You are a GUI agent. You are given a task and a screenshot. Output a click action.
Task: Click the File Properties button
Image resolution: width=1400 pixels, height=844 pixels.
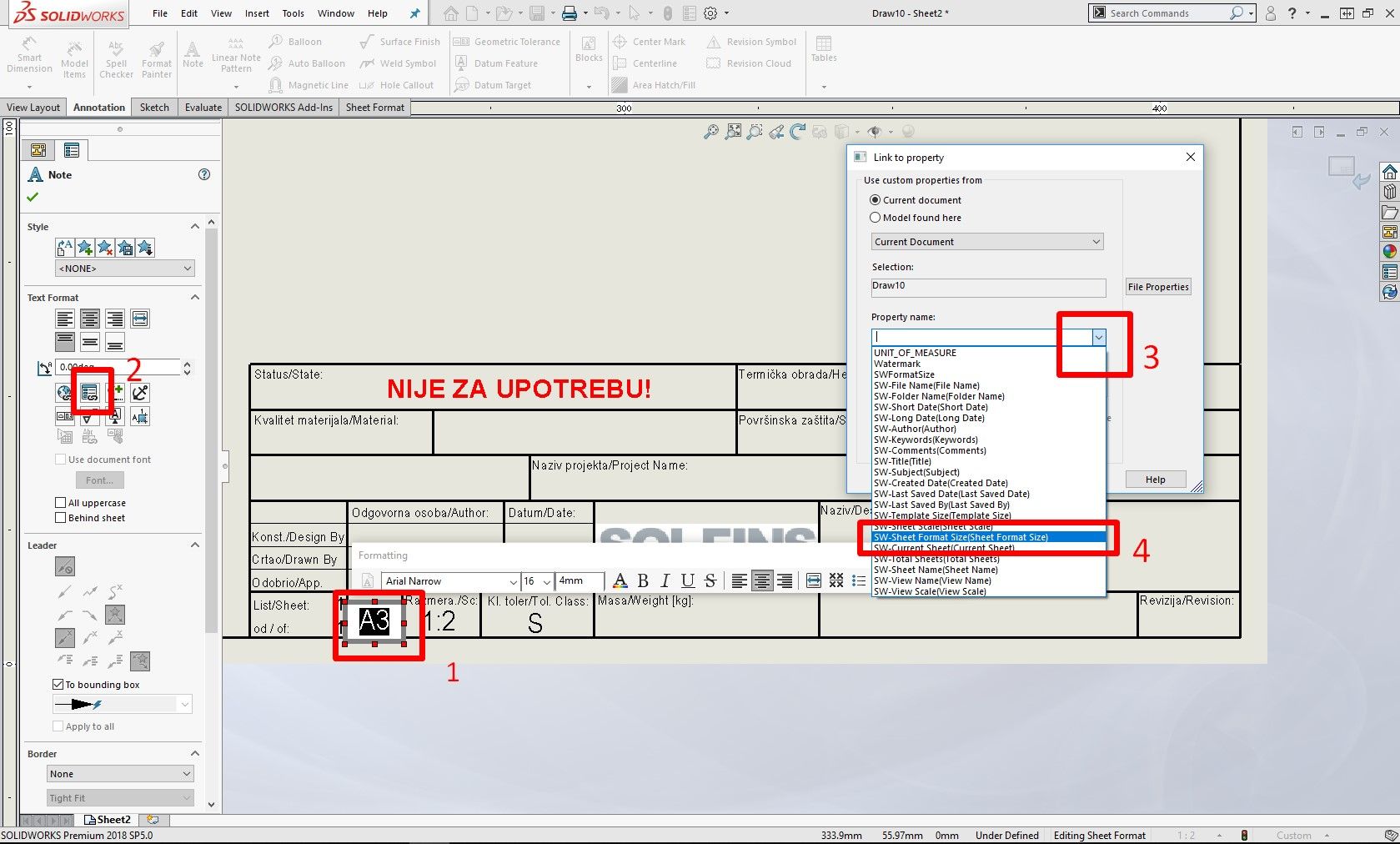(x=1157, y=286)
